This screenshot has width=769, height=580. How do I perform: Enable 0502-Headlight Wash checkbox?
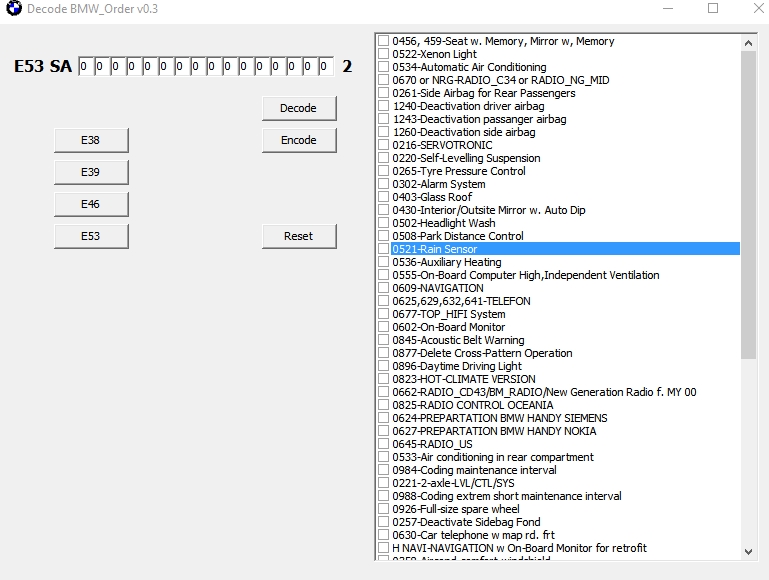(384, 223)
